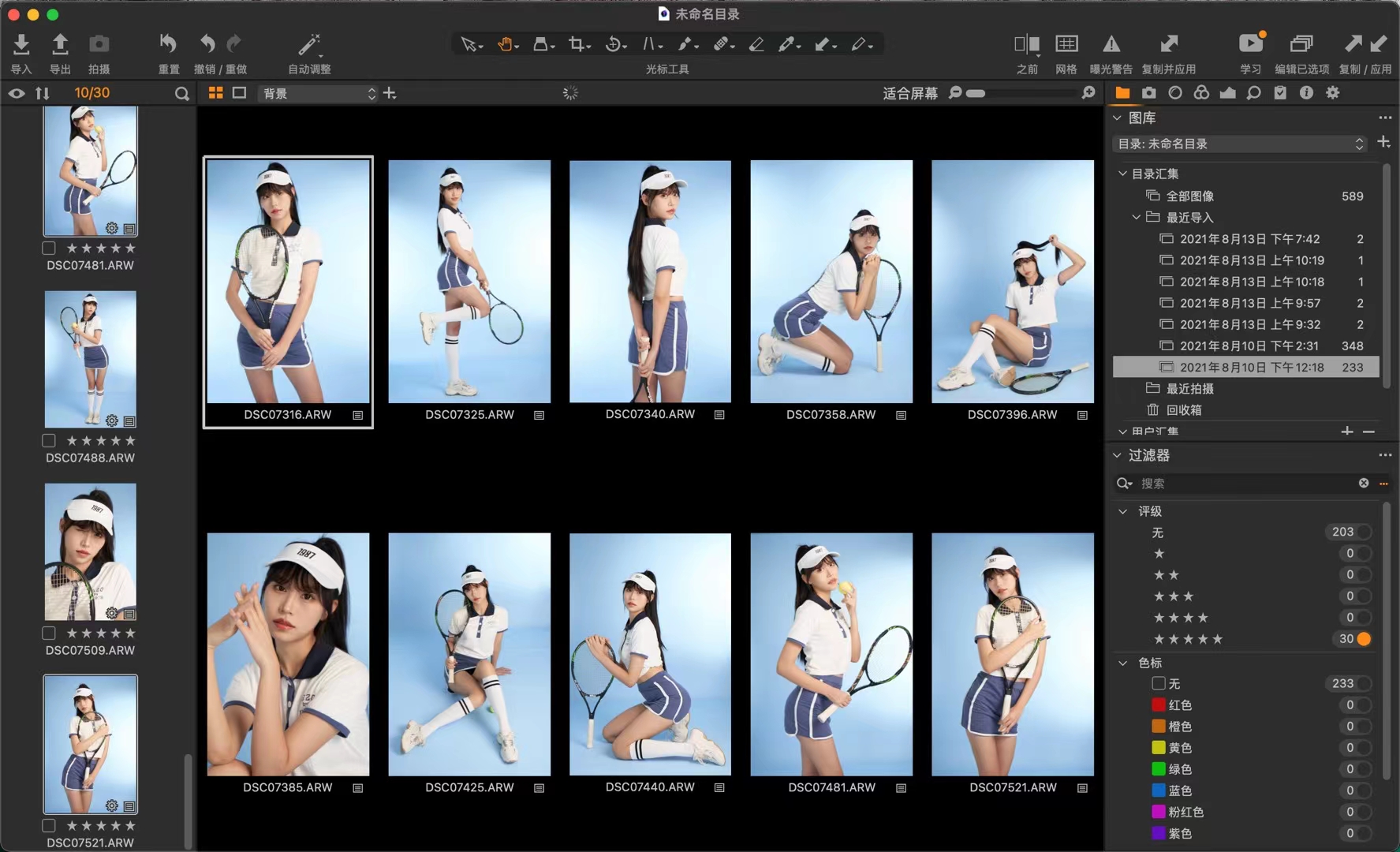Click the Import (导入) icon

[21, 45]
